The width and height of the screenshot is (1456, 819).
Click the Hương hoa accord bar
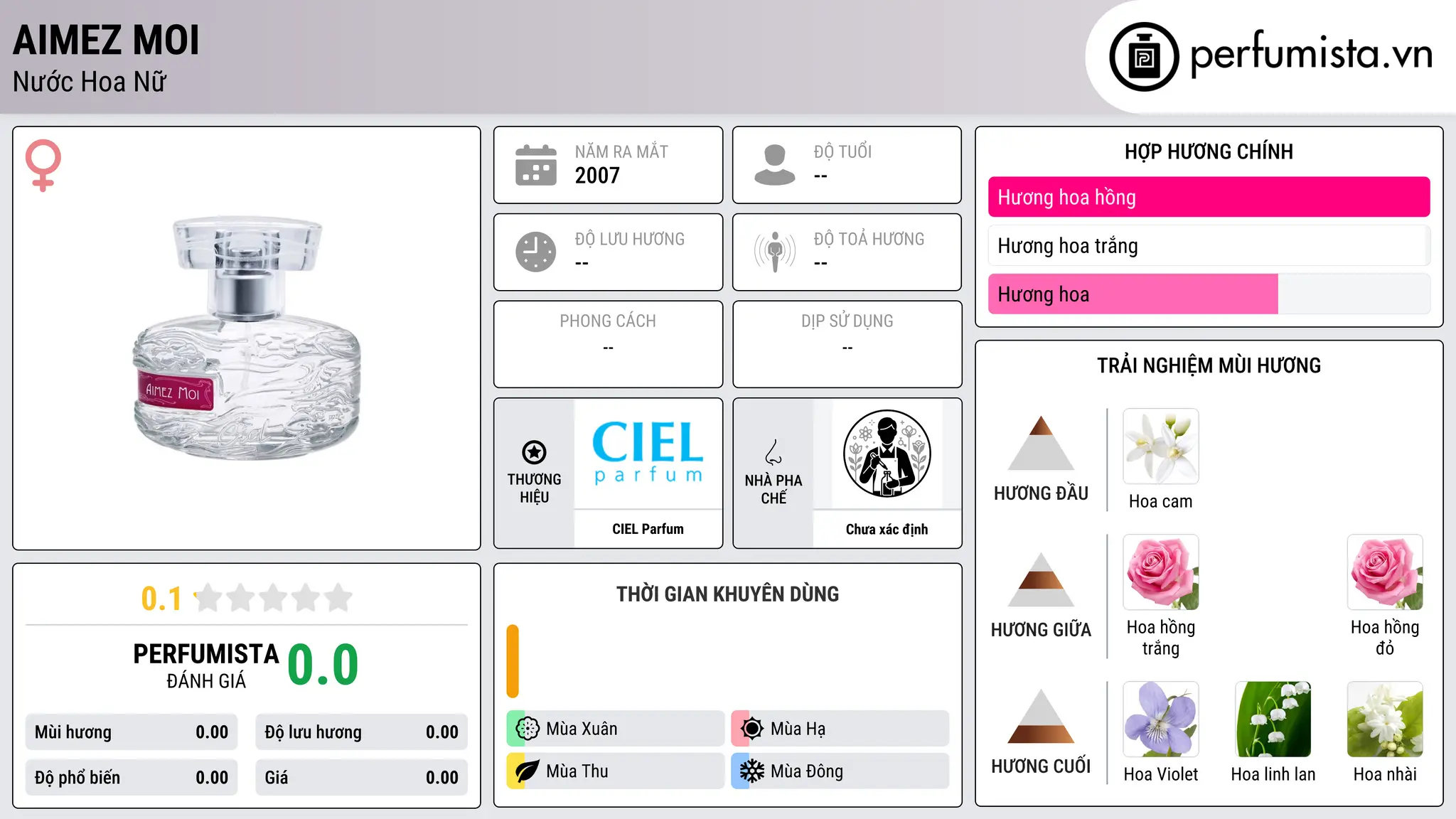[1209, 294]
